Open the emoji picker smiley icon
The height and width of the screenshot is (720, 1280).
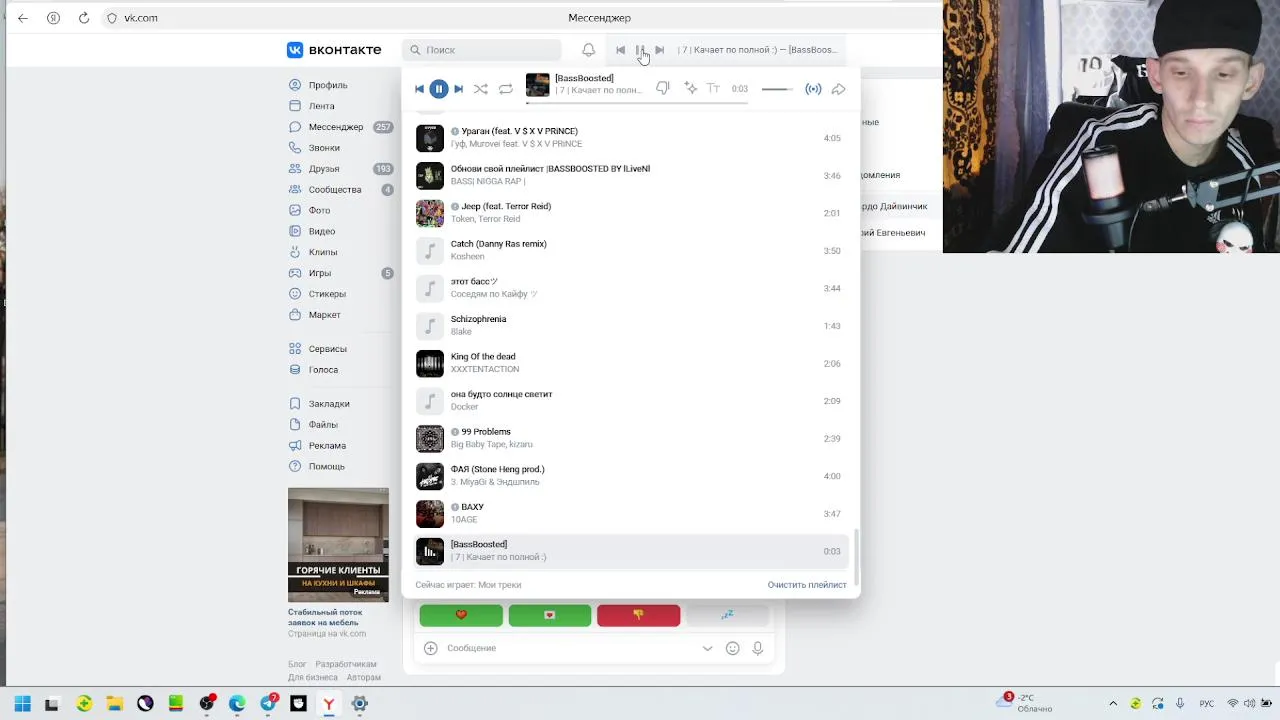(732, 648)
